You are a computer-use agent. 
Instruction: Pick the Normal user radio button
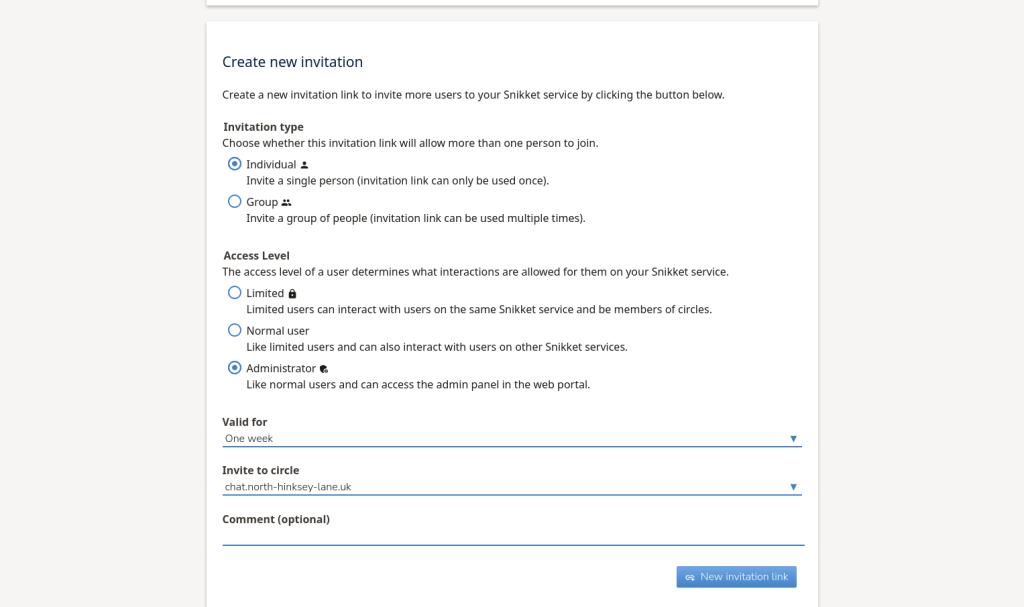pyautogui.click(x=235, y=330)
